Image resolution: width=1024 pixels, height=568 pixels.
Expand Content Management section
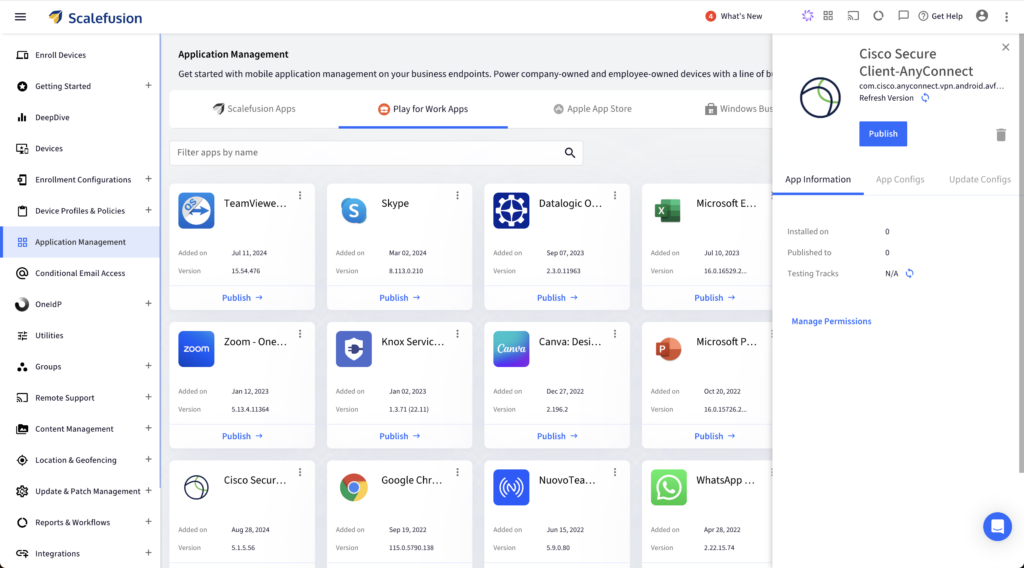(x=148, y=428)
